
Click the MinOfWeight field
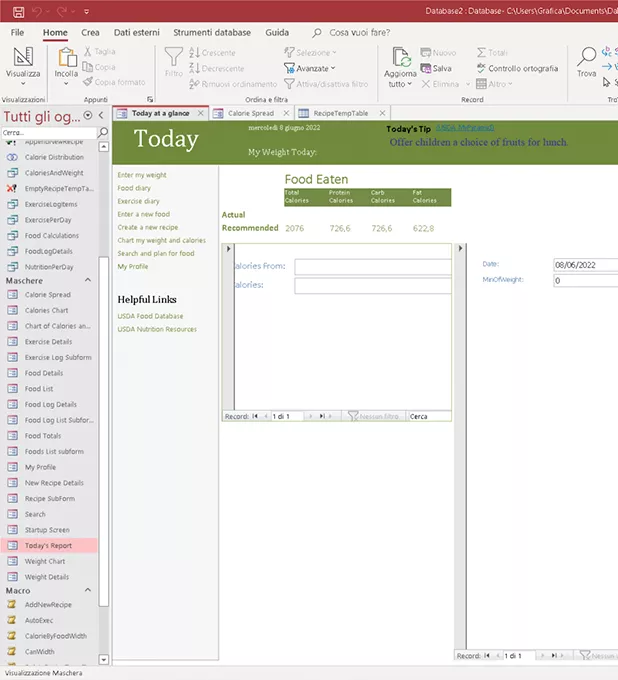(585, 281)
